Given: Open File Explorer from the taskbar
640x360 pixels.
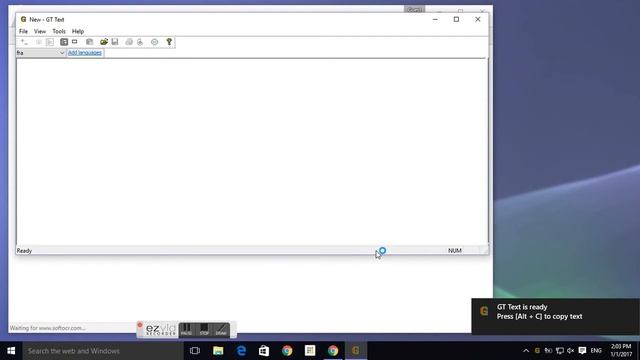Looking at the screenshot, I should click(x=218, y=351).
